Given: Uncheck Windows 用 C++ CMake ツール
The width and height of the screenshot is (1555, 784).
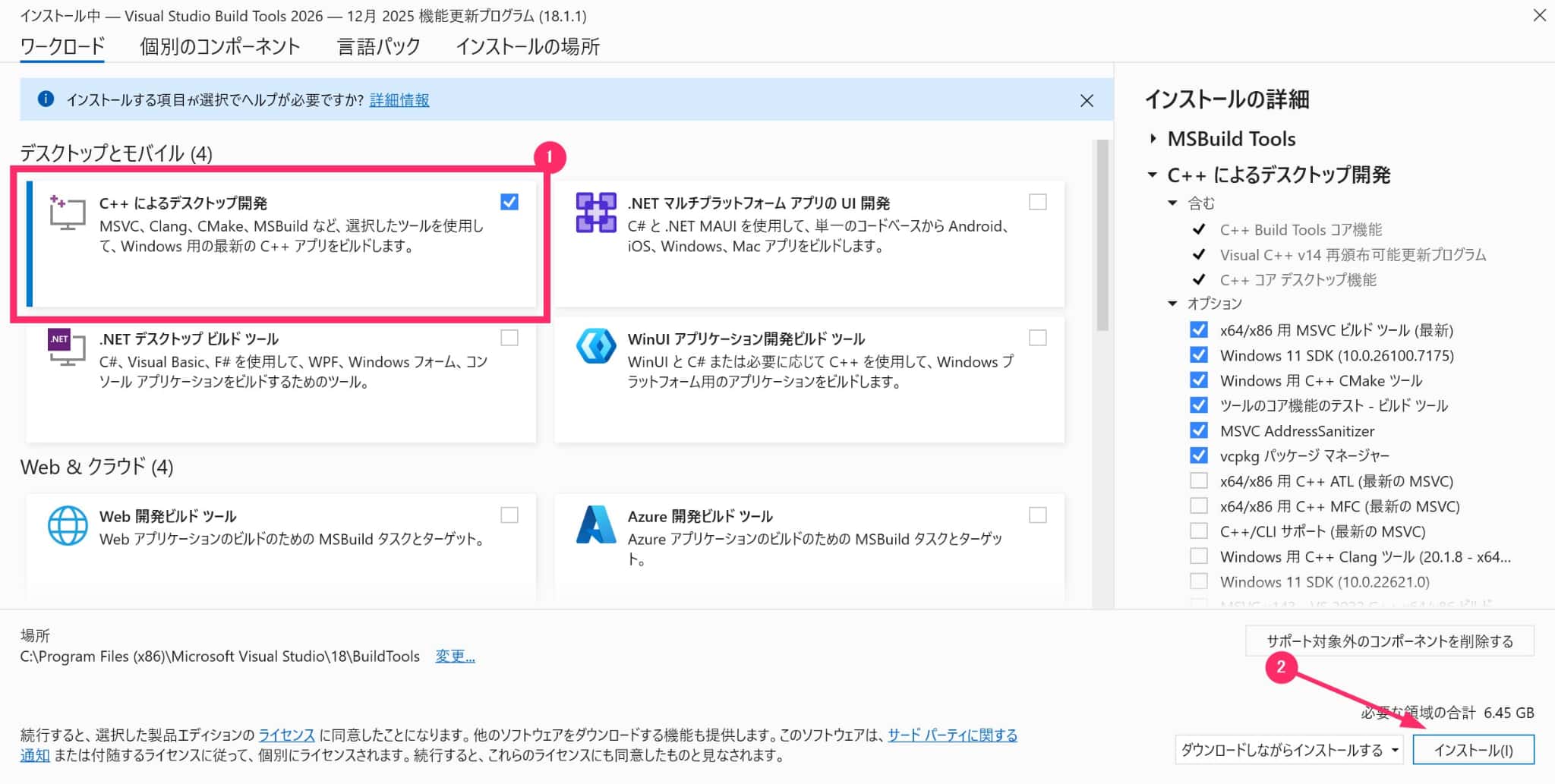Looking at the screenshot, I should click(1198, 380).
